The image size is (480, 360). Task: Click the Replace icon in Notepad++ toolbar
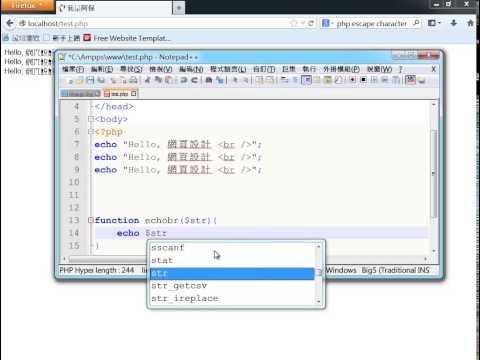220,80
